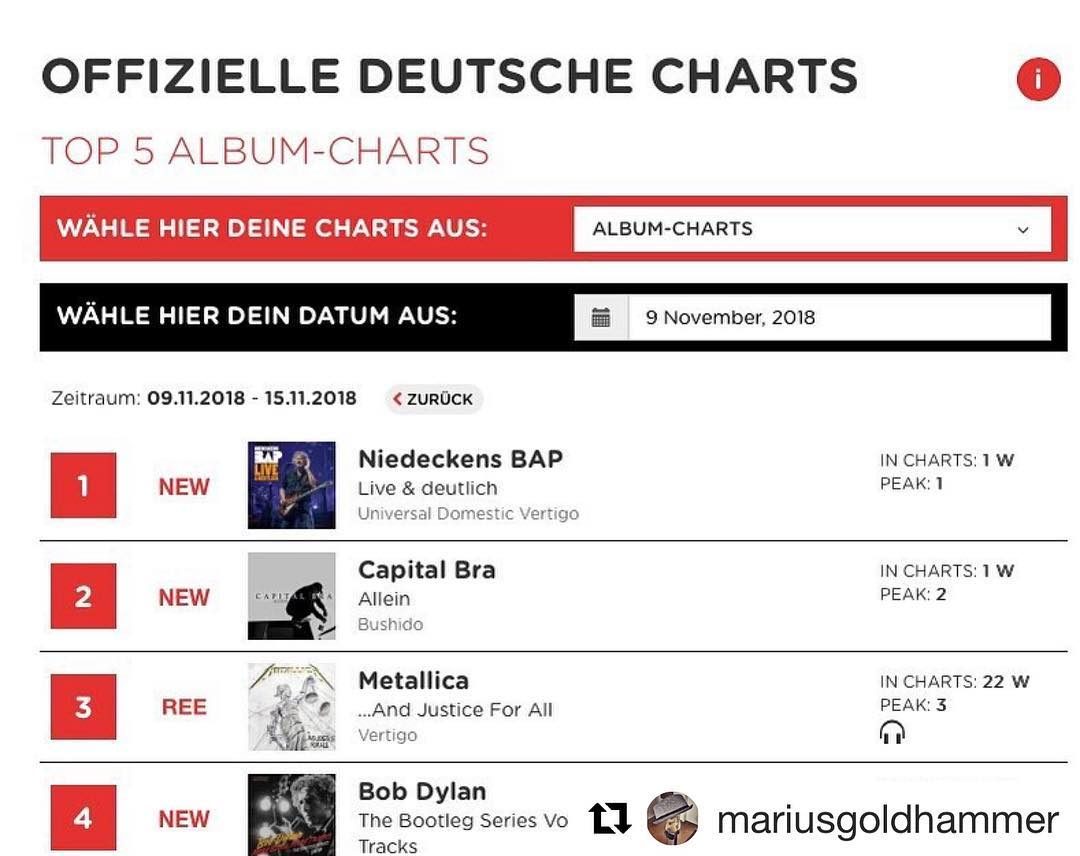Open Metallica And Justice For All cover
Image resolution: width=1080 pixels, height=856 pixels.
[x=291, y=707]
